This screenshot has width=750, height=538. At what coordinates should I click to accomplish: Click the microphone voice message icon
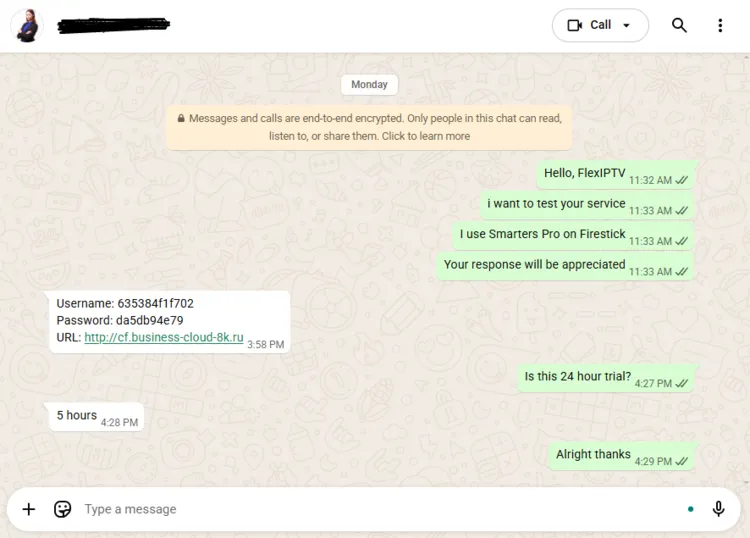(718, 509)
